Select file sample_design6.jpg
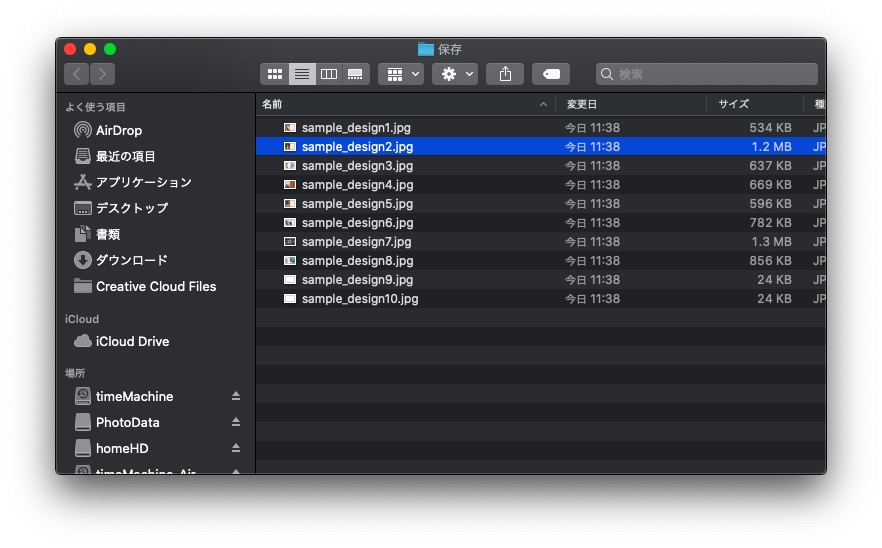The image size is (882, 548). [541, 223]
